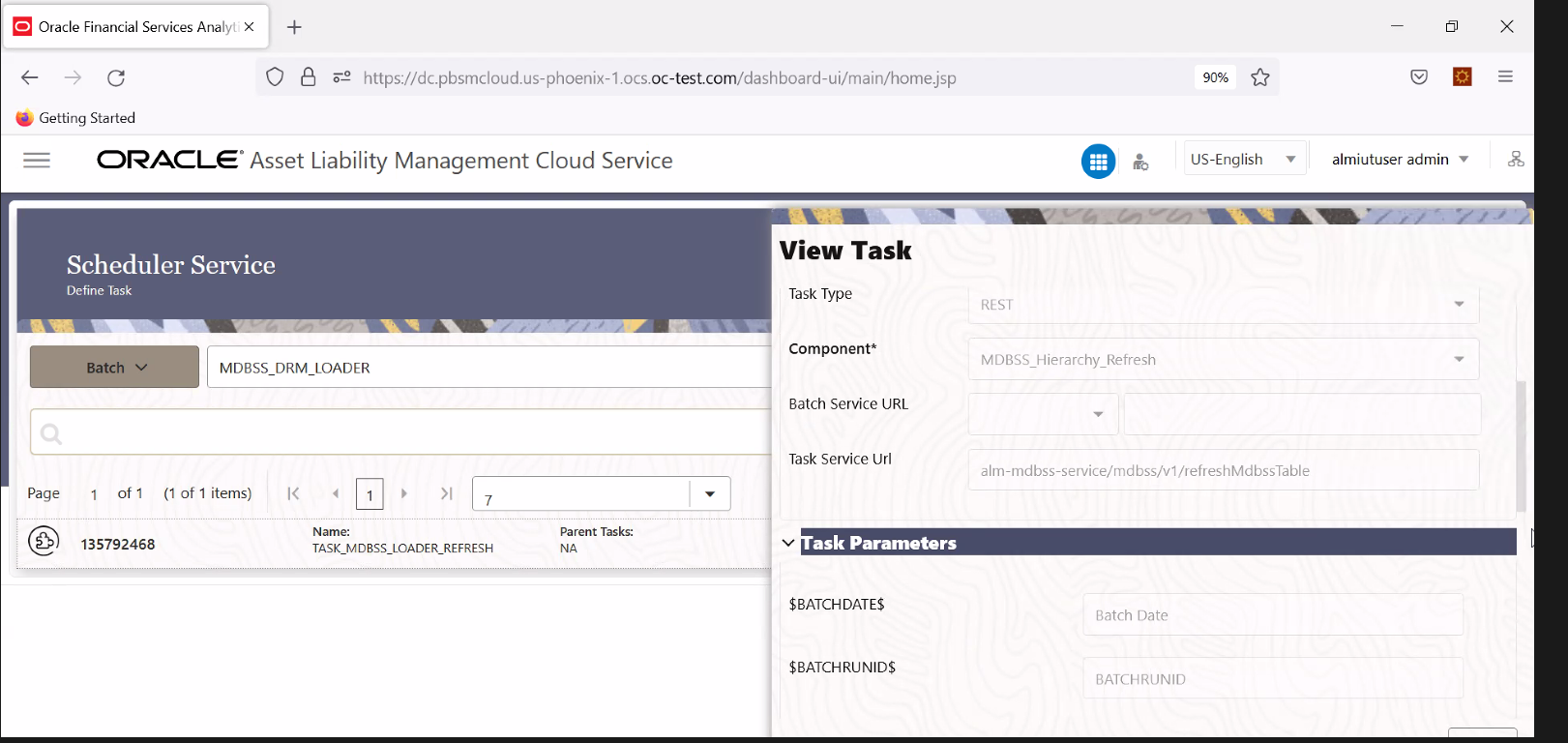Click the 90% zoom level indicator
1568x743 pixels.
click(x=1215, y=77)
